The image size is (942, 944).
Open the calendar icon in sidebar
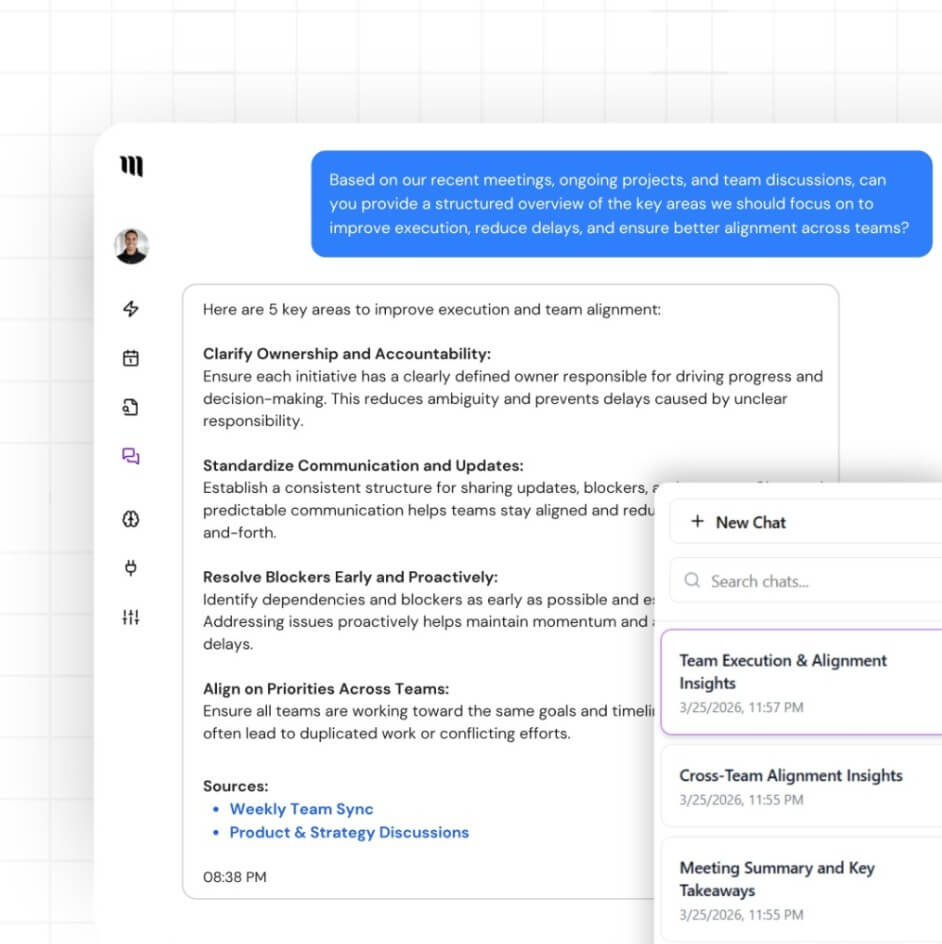point(131,358)
